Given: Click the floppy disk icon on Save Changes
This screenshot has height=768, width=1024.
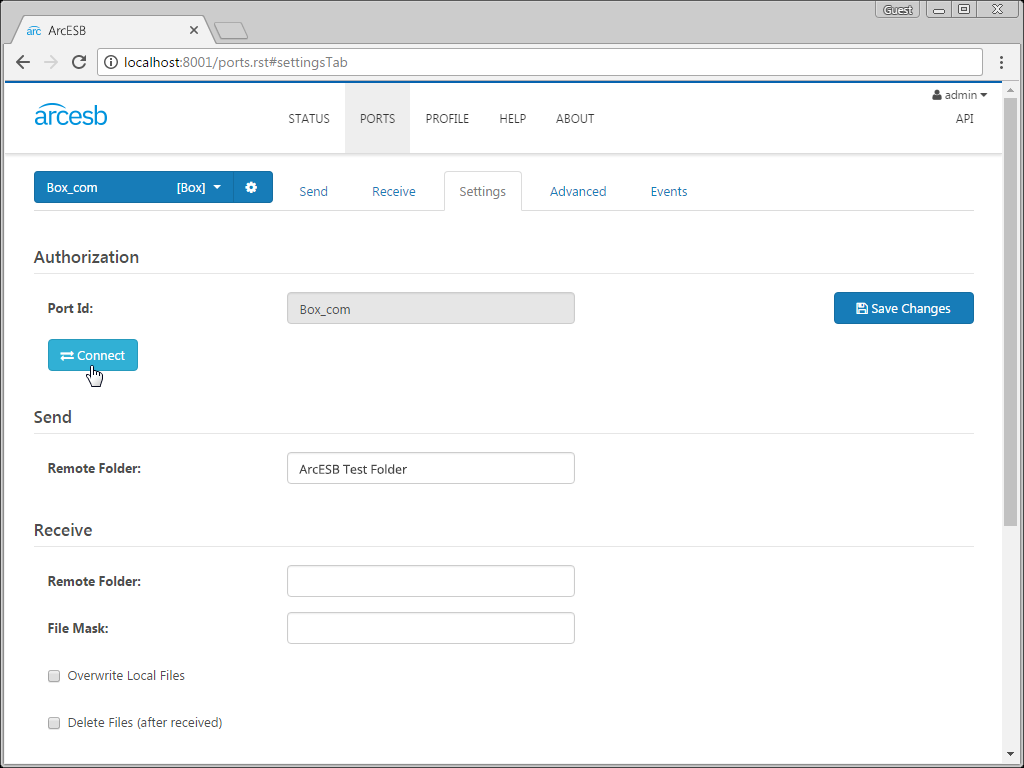Looking at the screenshot, I should point(861,308).
